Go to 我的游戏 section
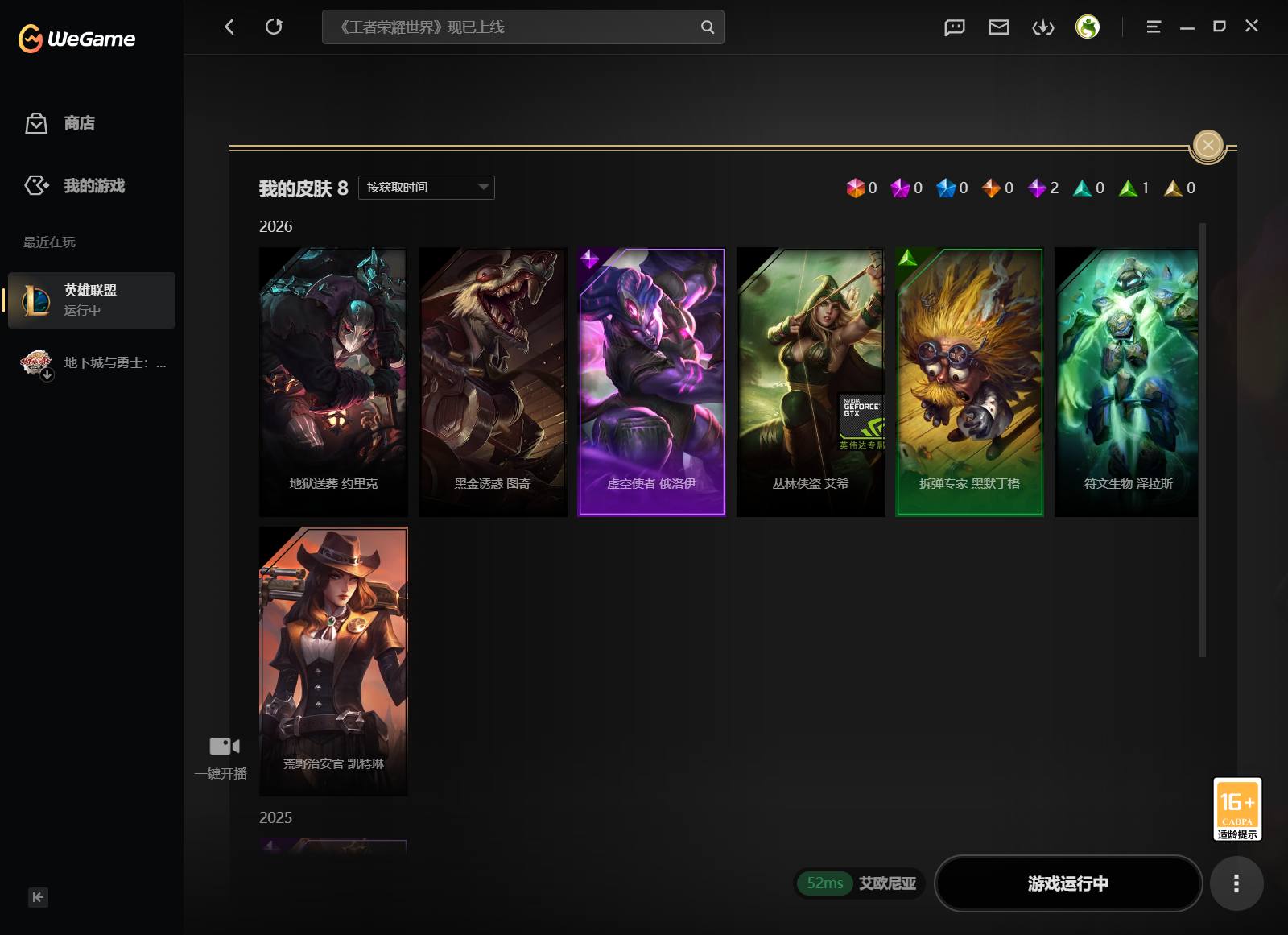 tap(74, 186)
